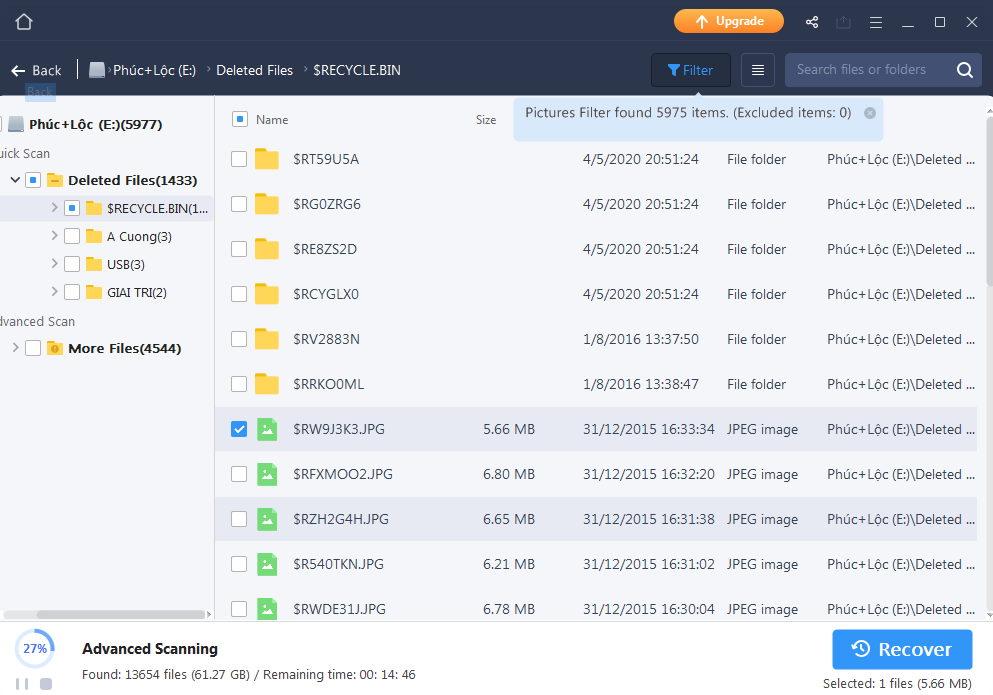Expand the A Cuong folder tree node

tap(54, 237)
